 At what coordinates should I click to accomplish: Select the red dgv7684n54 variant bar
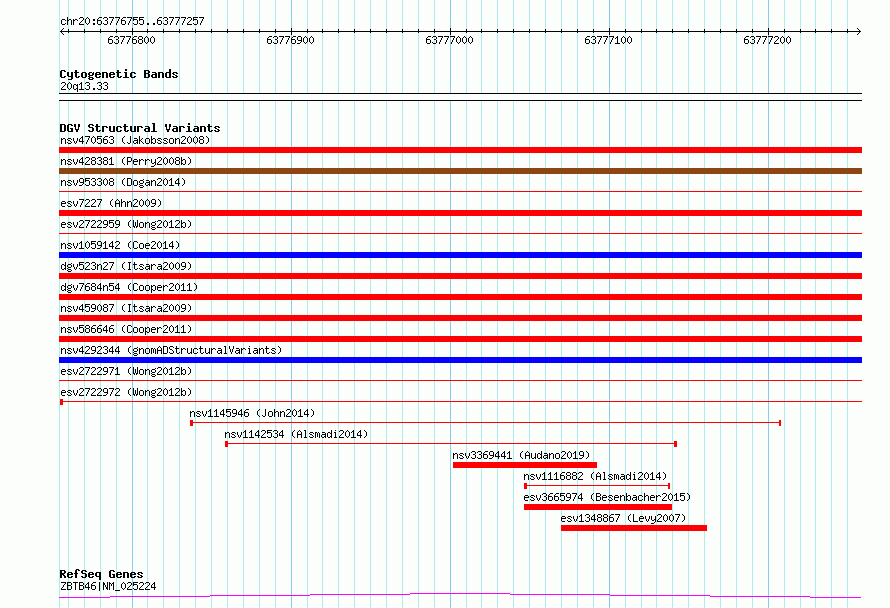click(x=460, y=297)
